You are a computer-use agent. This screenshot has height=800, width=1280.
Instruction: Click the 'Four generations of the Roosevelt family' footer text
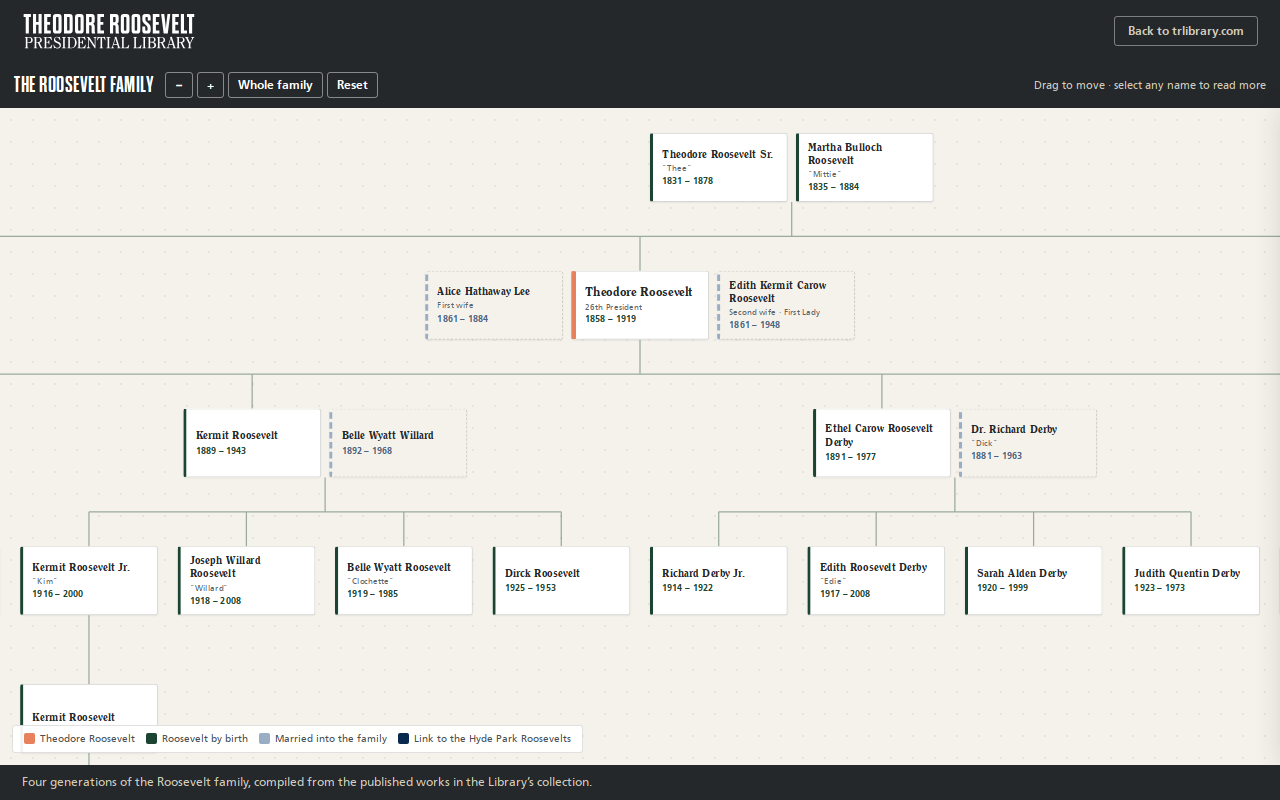307,782
